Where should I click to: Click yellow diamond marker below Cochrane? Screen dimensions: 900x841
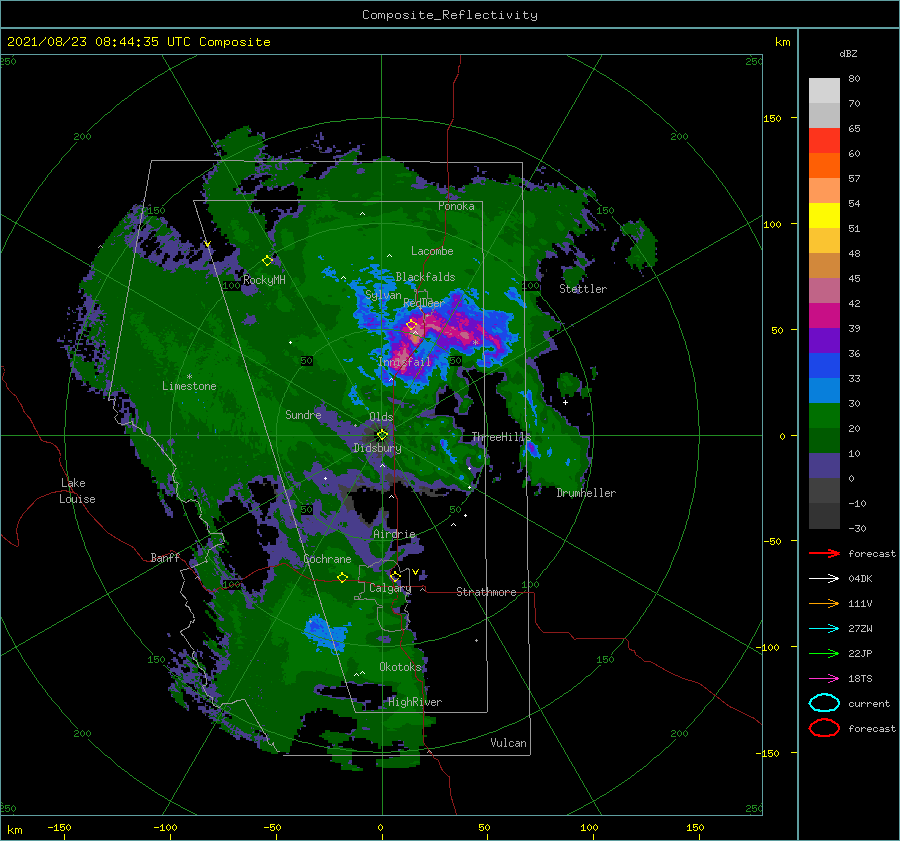[343, 578]
